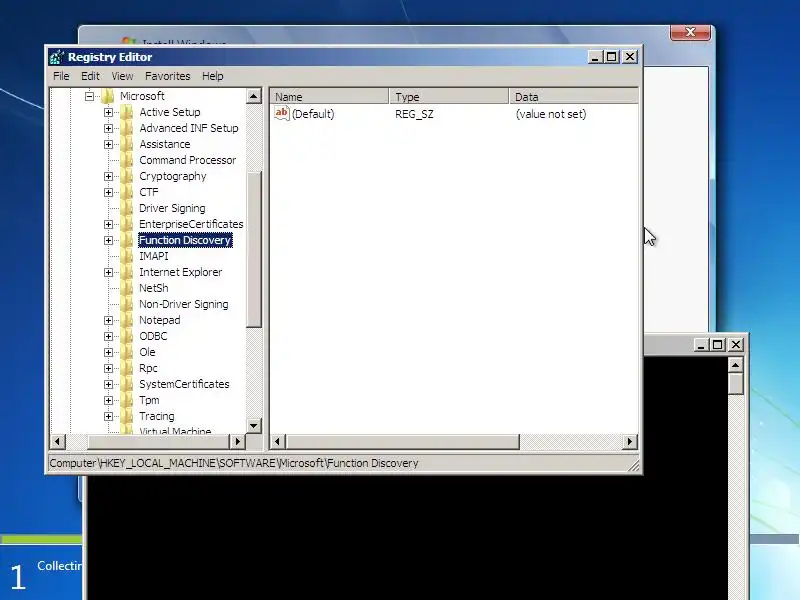Click the (Default) string value icon

coord(282,113)
